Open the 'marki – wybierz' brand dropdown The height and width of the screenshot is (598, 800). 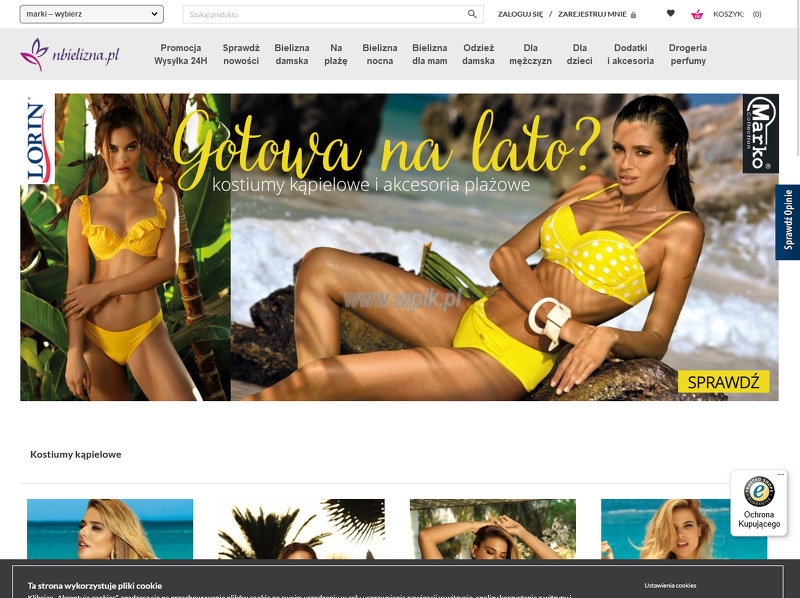pyautogui.click(x=91, y=14)
